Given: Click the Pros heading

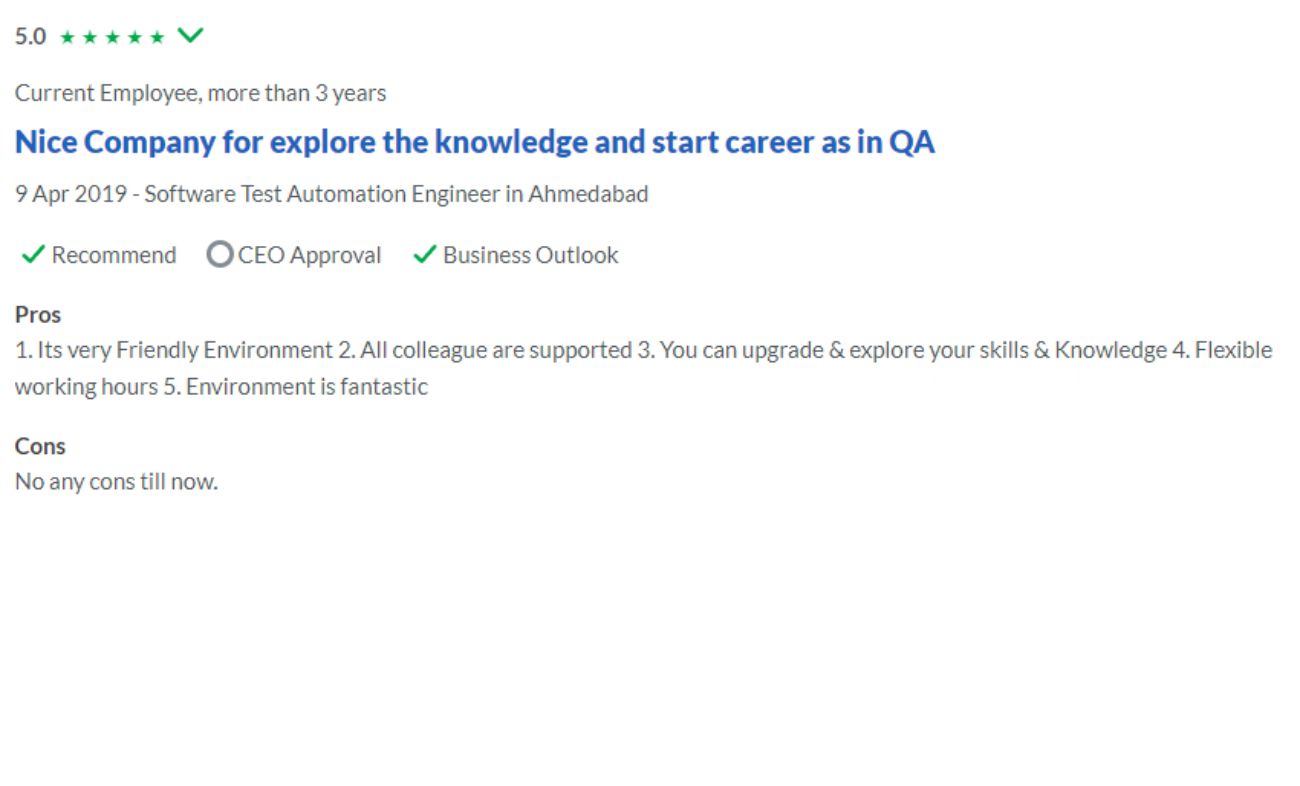Looking at the screenshot, I should pos(38,315).
